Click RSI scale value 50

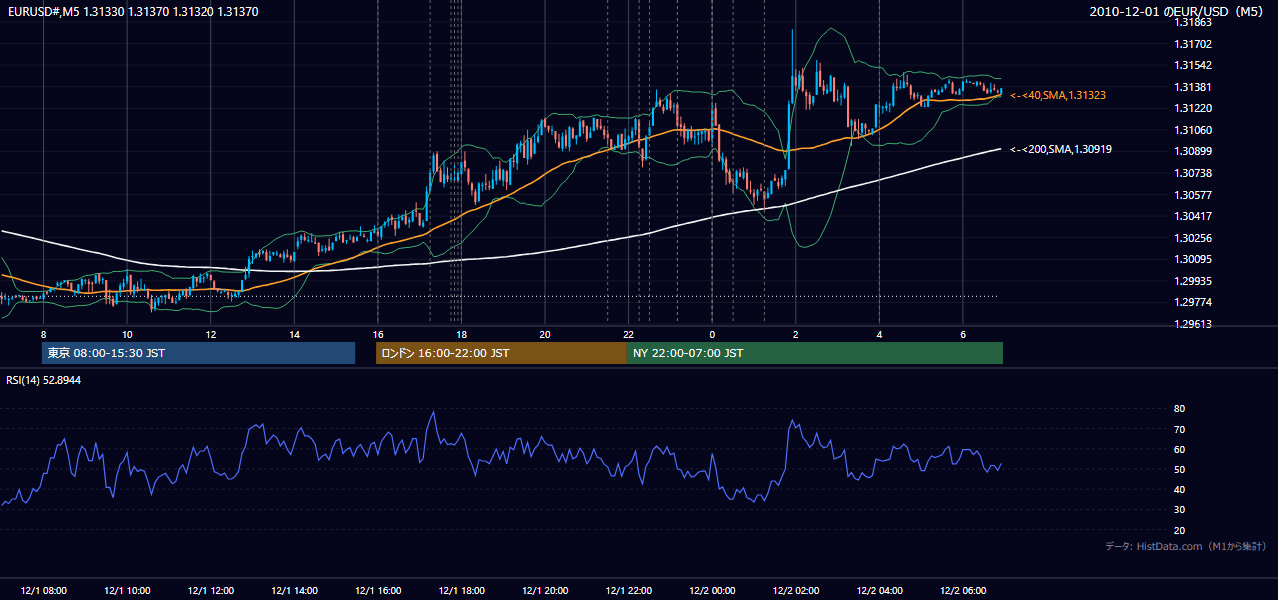[1179, 469]
